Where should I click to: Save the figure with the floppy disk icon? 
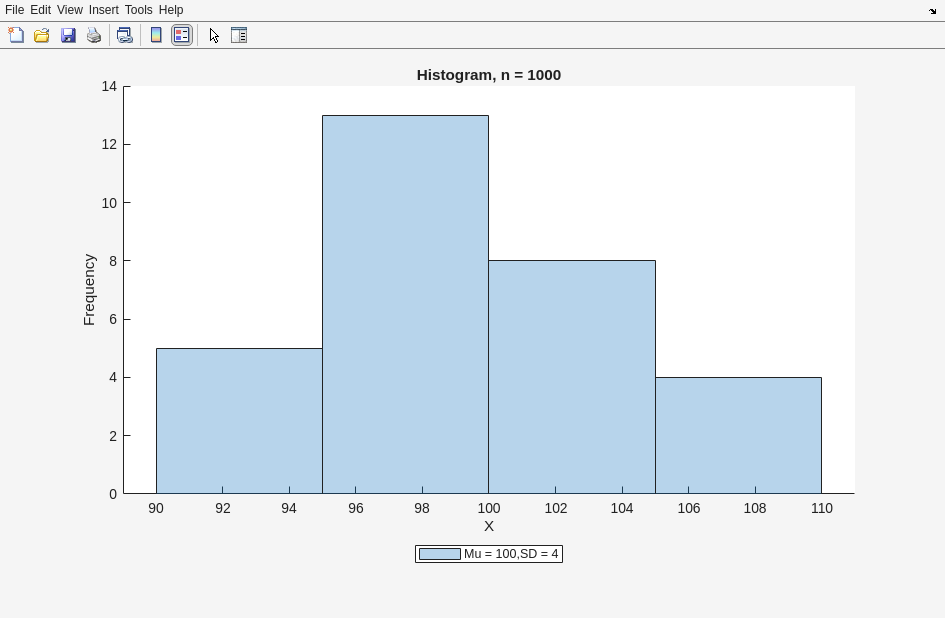coord(68,35)
